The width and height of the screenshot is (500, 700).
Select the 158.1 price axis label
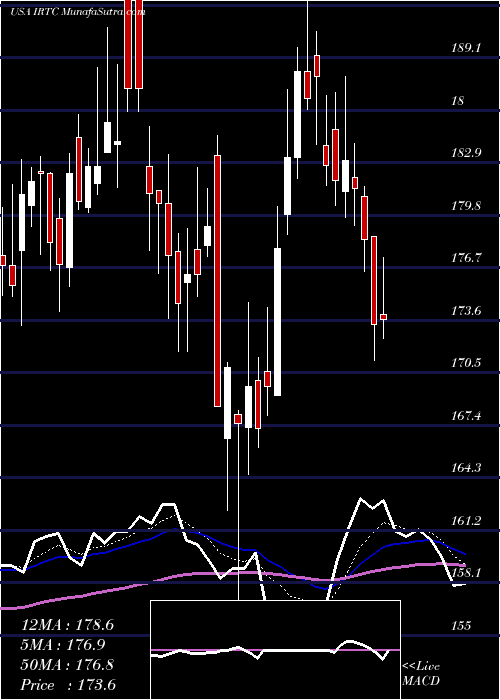tap(464, 573)
